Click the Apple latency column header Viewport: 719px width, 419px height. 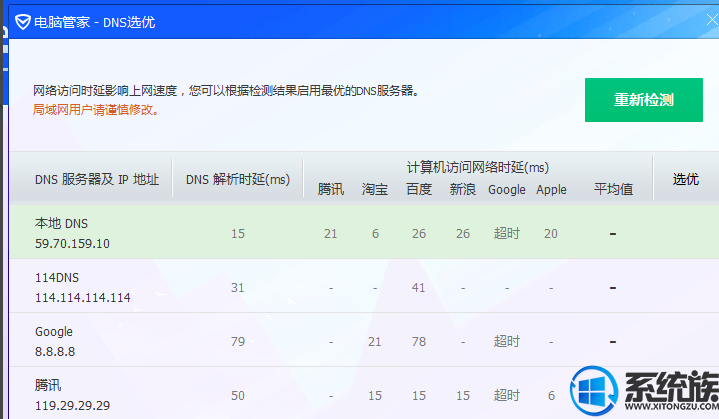(551, 189)
